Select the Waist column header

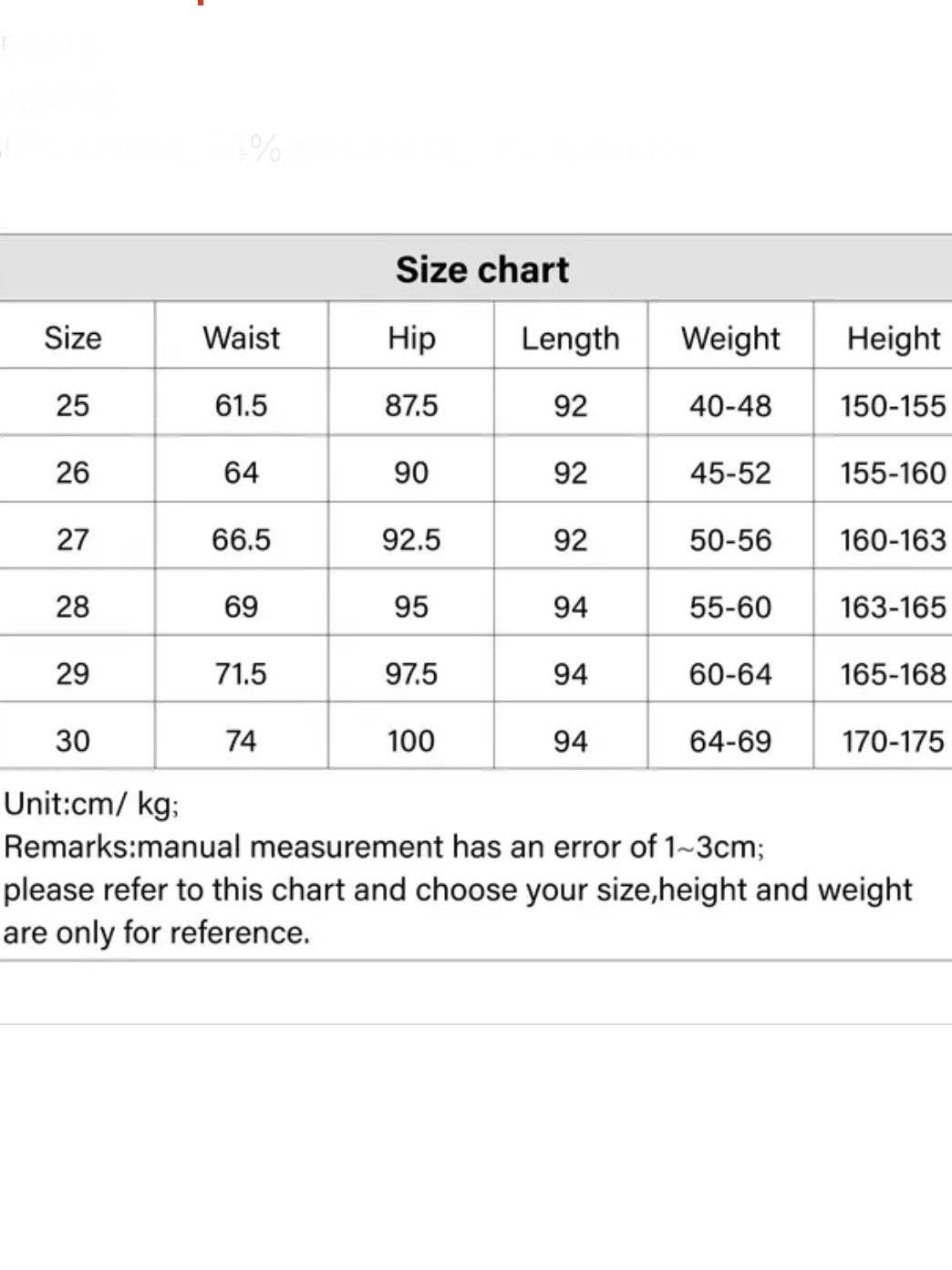coord(242,338)
